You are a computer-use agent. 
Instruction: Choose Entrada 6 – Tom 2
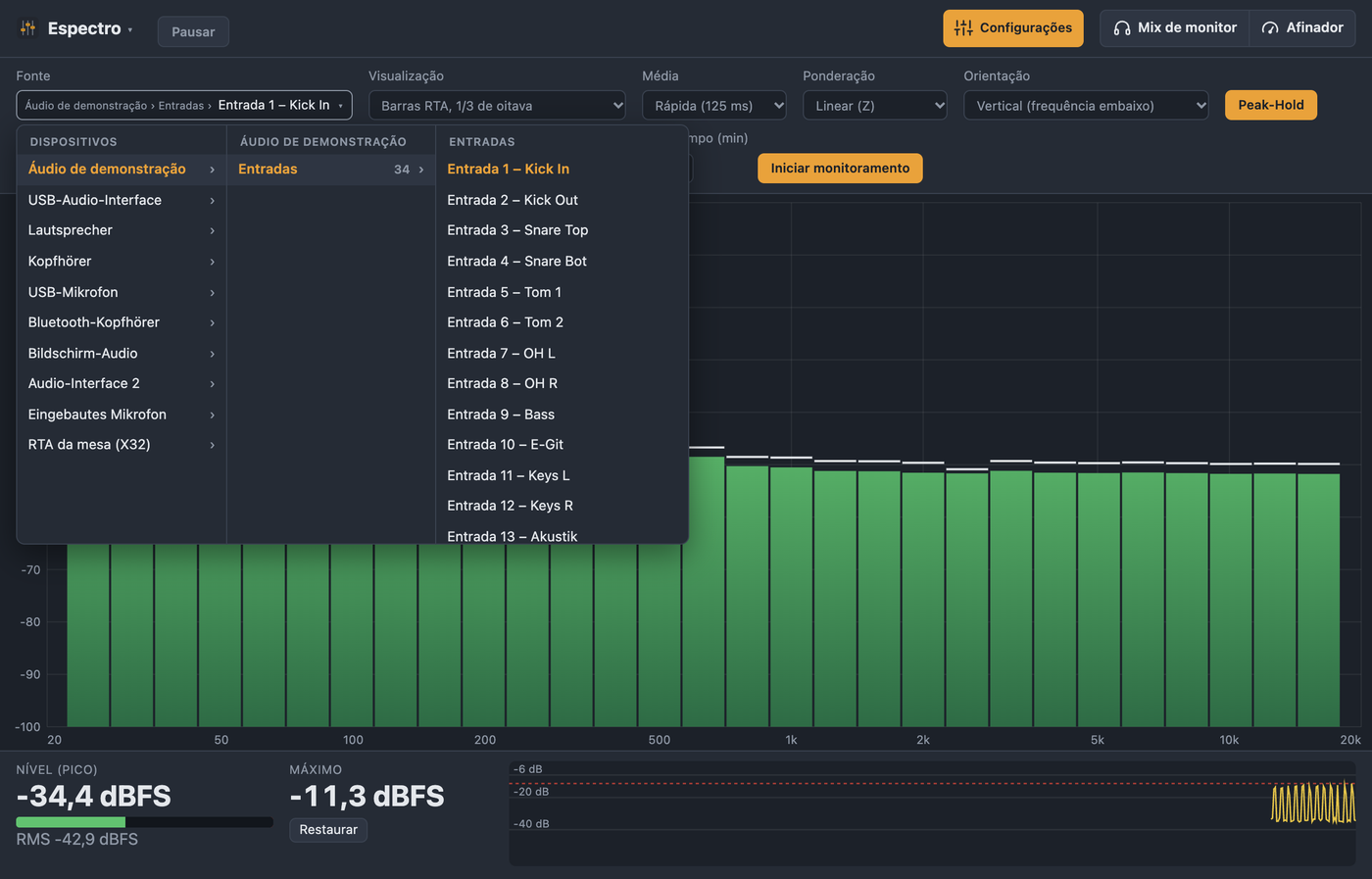(x=562, y=322)
